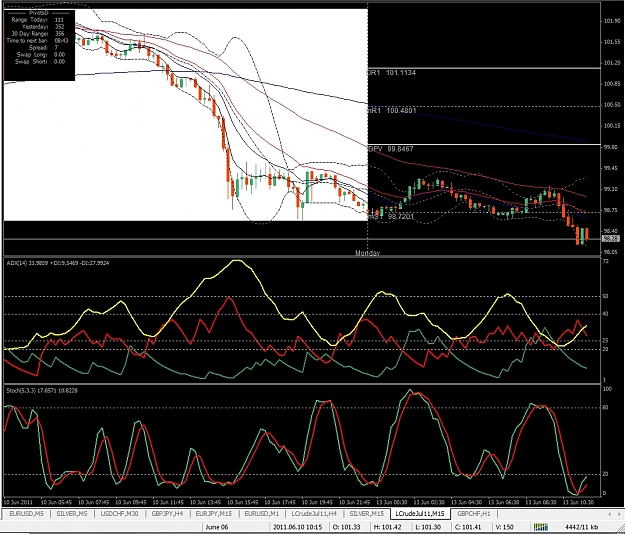The height and width of the screenshot is (534, 625).
Task: Open the EURJPY,M15 chart tab
Action: (x=214, y=514)
